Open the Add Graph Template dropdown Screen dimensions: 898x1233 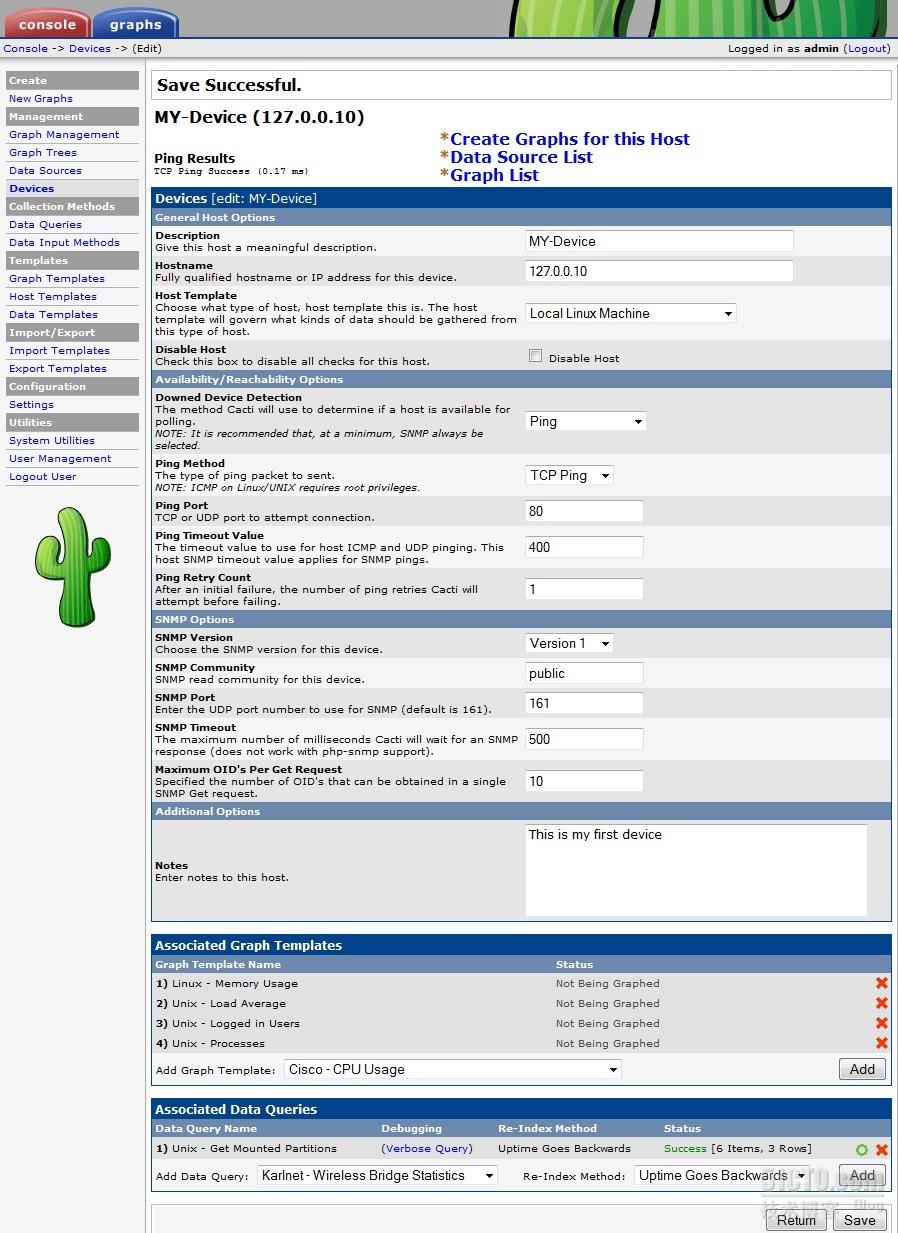(x=453, y=1069)
